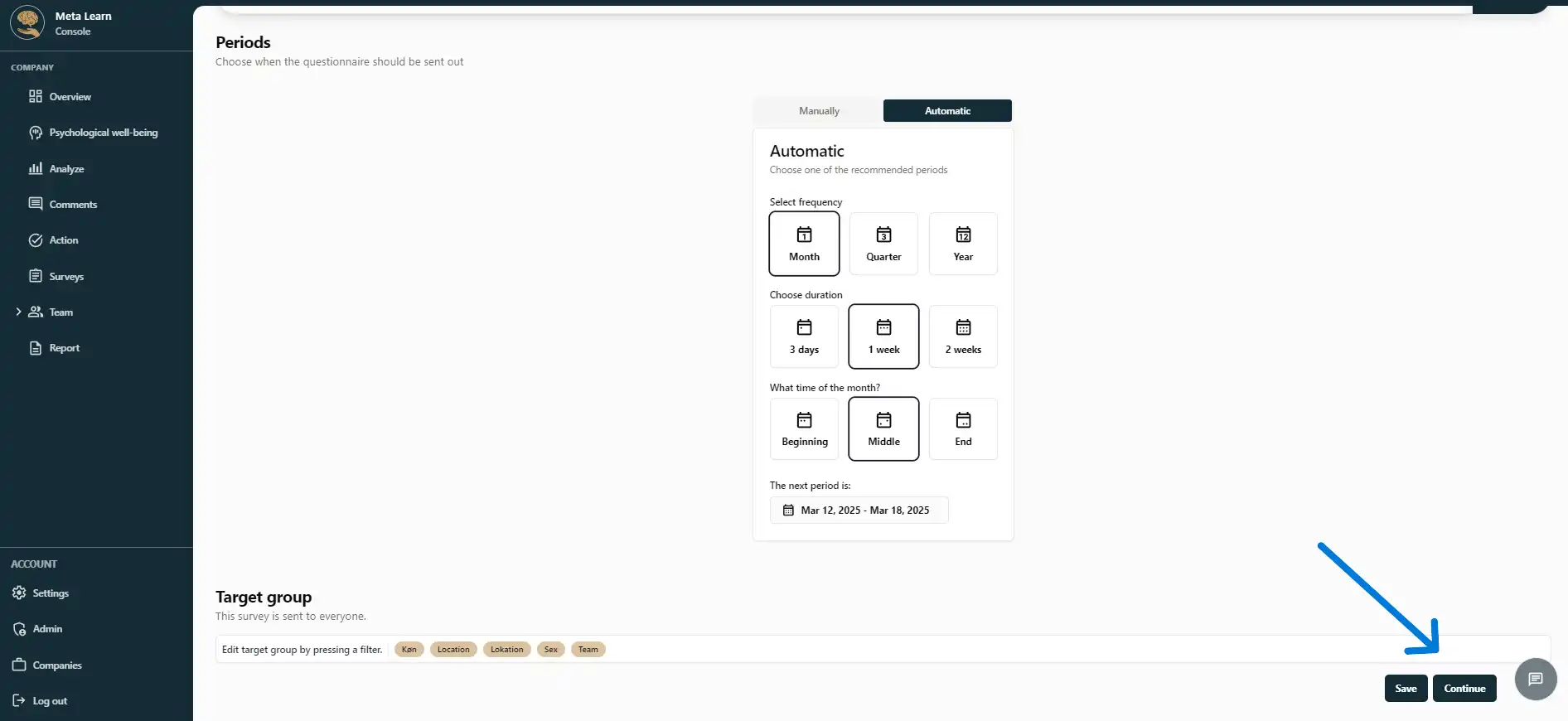Switch to the Manually tab

[x=819, y=111]
